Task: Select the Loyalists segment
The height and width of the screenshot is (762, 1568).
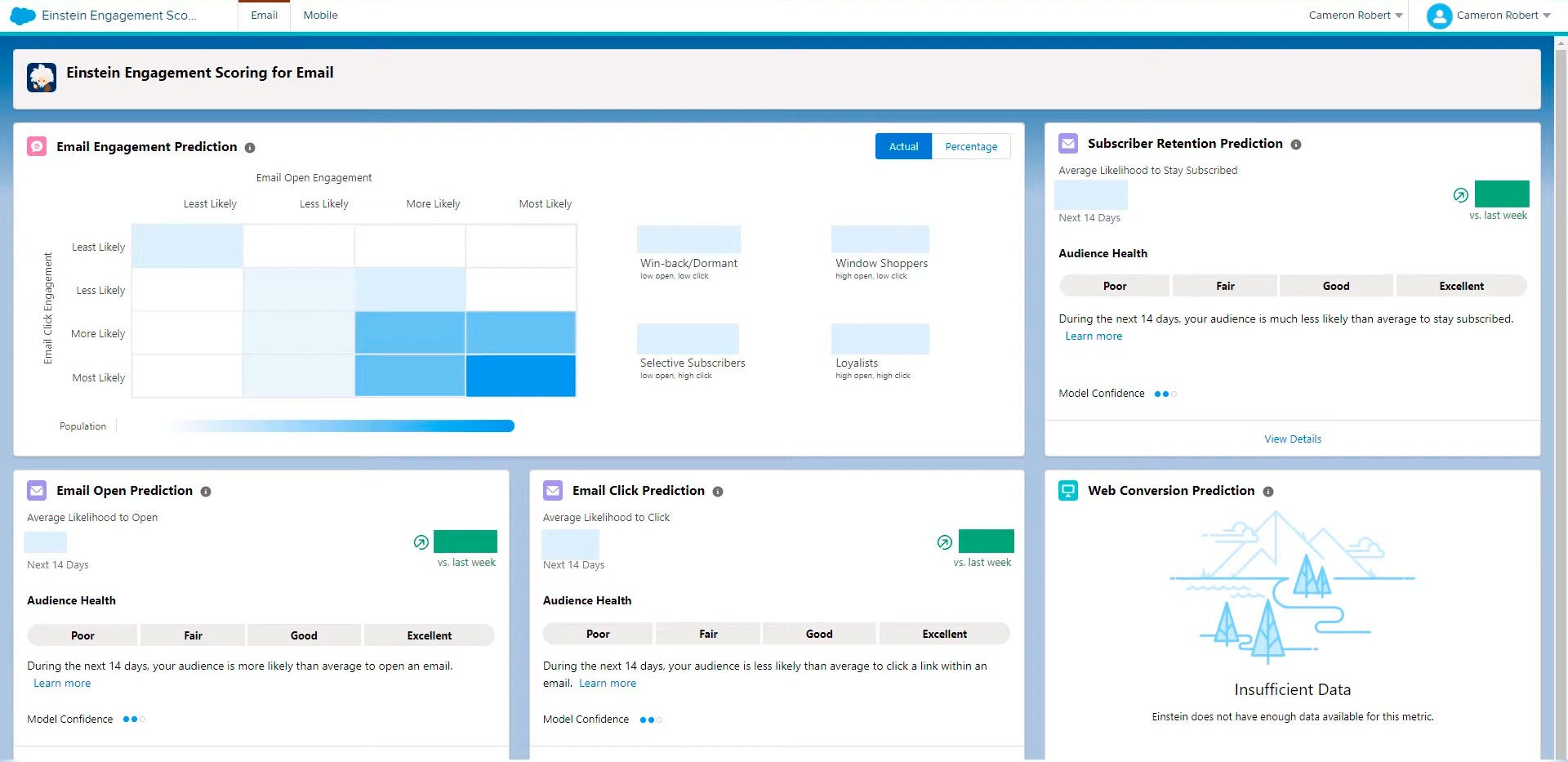Action: (880, 352)
